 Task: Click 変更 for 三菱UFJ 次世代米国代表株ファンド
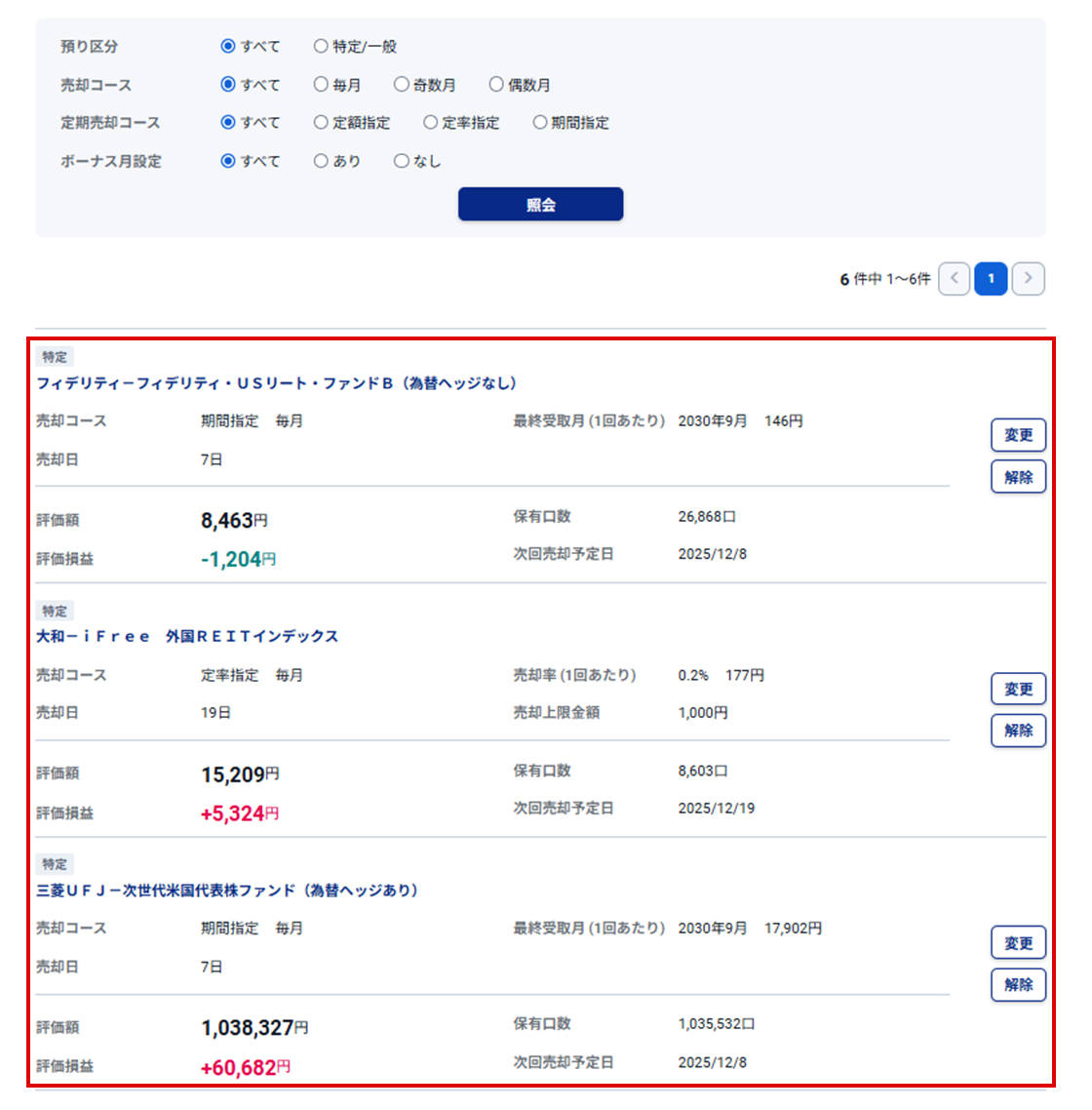coord(1018,943)
